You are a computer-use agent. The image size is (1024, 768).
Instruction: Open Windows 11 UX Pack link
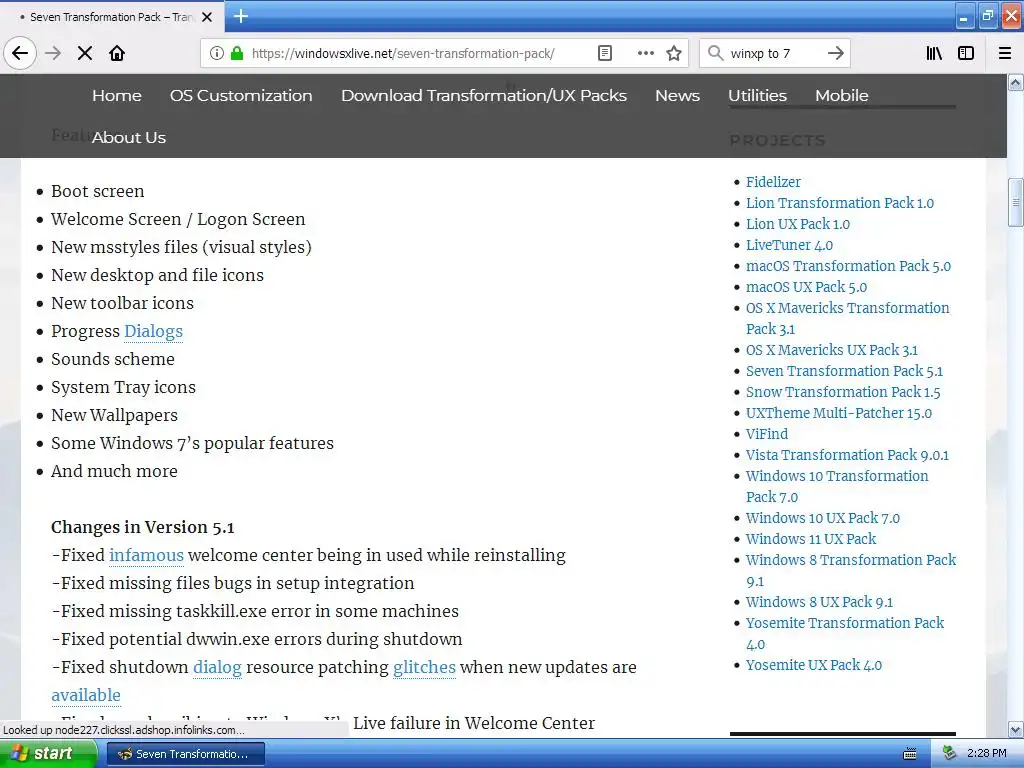pos(811,539)
